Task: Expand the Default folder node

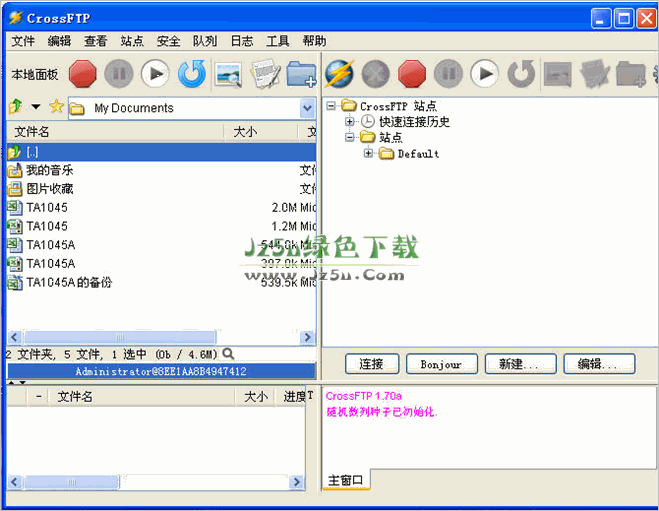Action: click(368, 153)
